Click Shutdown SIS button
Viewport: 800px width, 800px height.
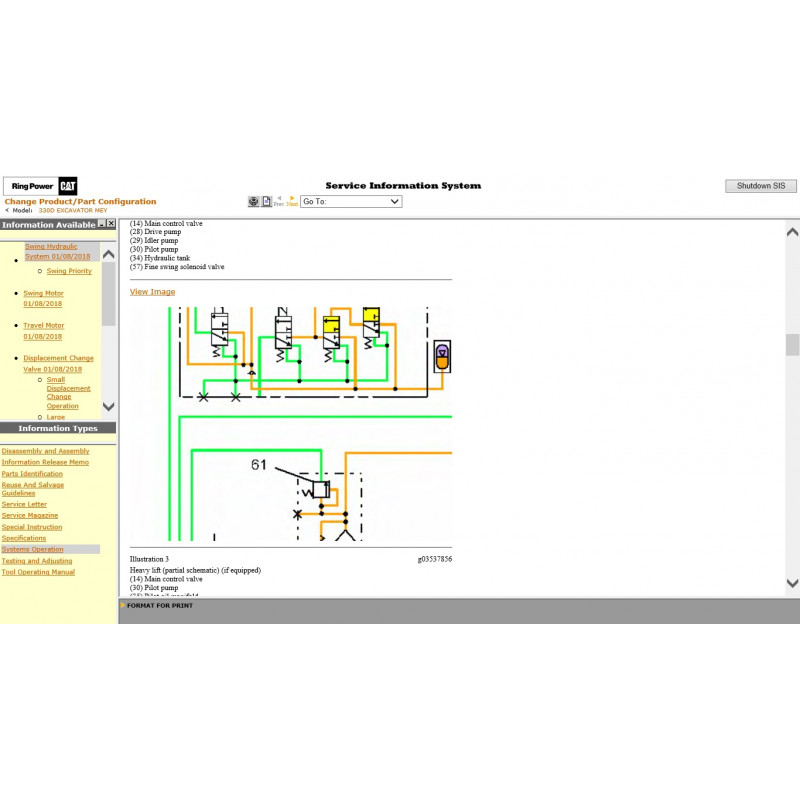coord(760,186)
